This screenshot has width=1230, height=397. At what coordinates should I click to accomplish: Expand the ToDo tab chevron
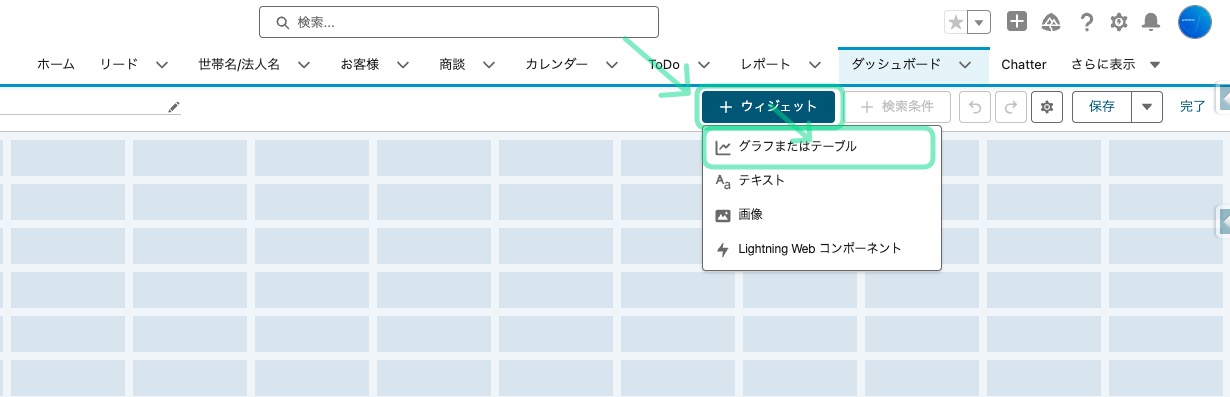coord(704,64)
